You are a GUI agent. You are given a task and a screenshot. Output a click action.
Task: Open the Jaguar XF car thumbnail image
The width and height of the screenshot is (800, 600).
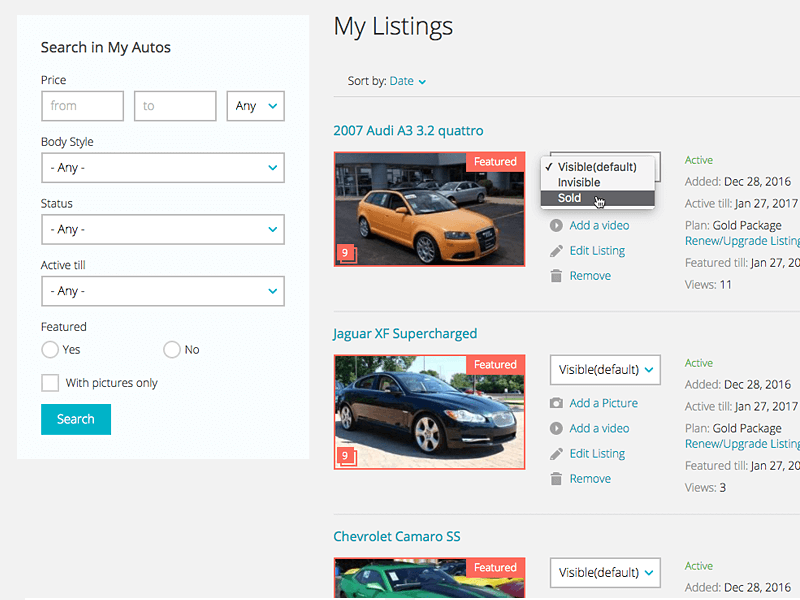(x=429, y=412)
